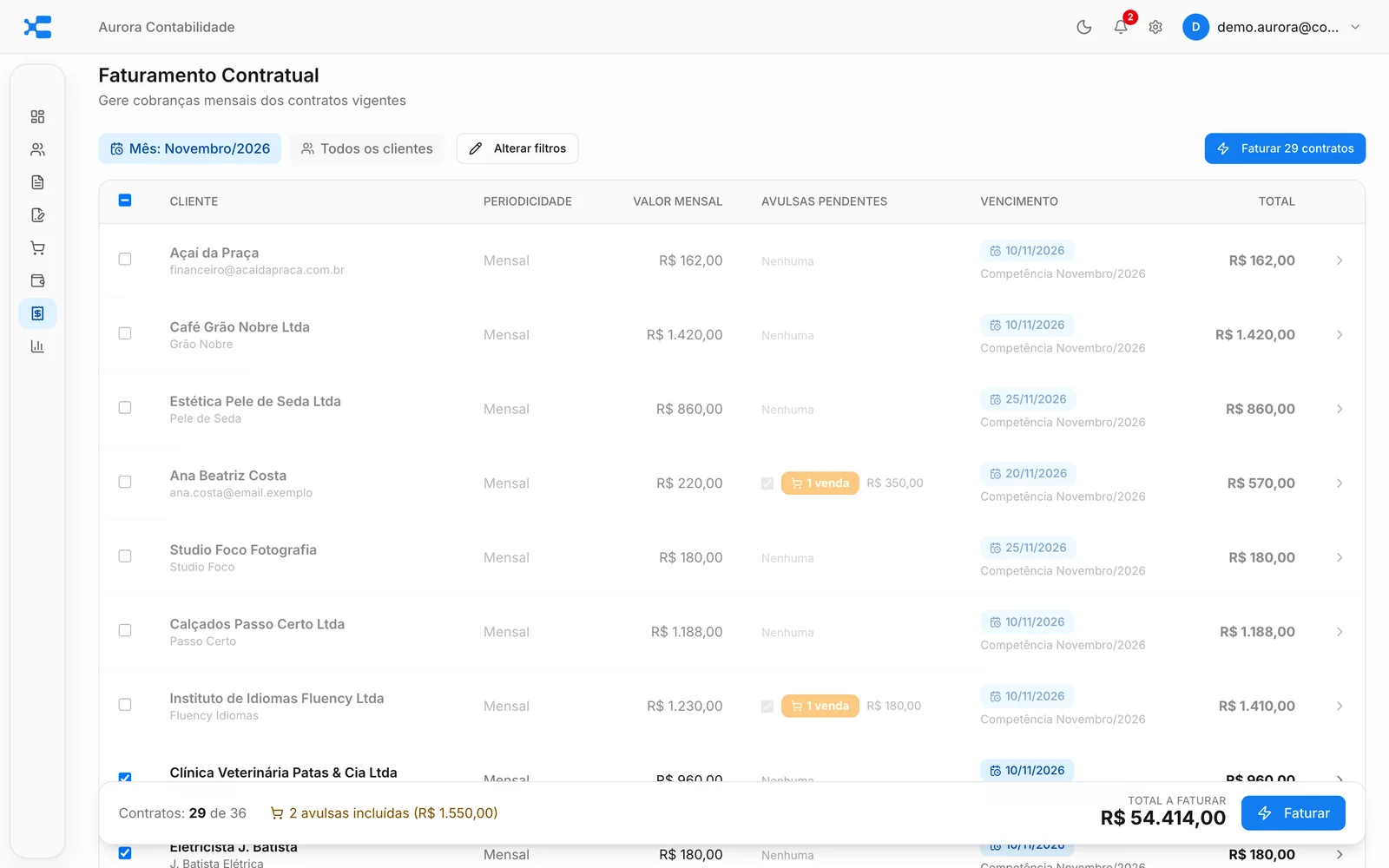This screenshot has height=868, width=1389.
Task: Open the billing receipt sidebar icon
Action: [37, 313]
